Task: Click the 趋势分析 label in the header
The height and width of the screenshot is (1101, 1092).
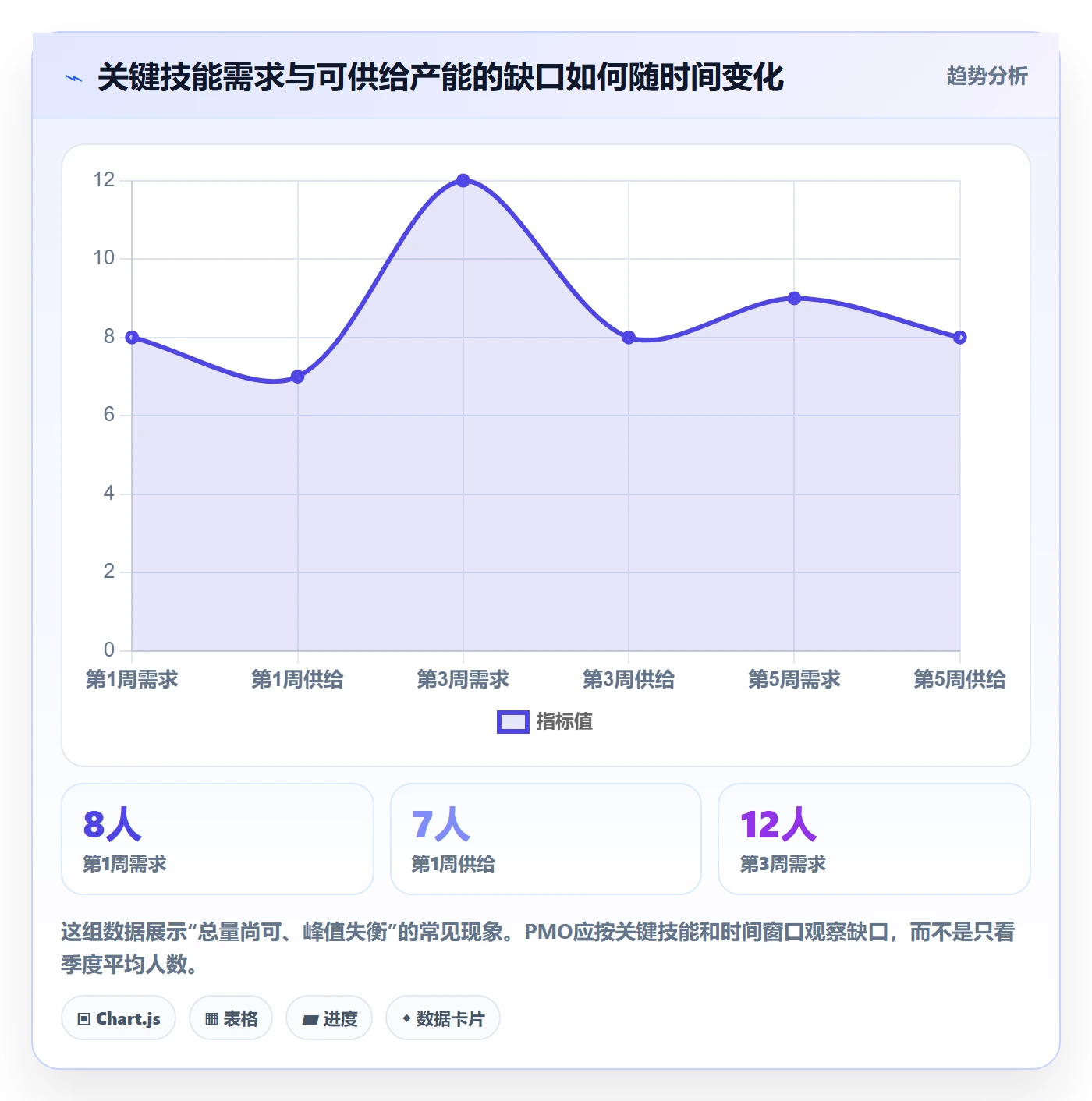Action: click(x=987, y=76)
